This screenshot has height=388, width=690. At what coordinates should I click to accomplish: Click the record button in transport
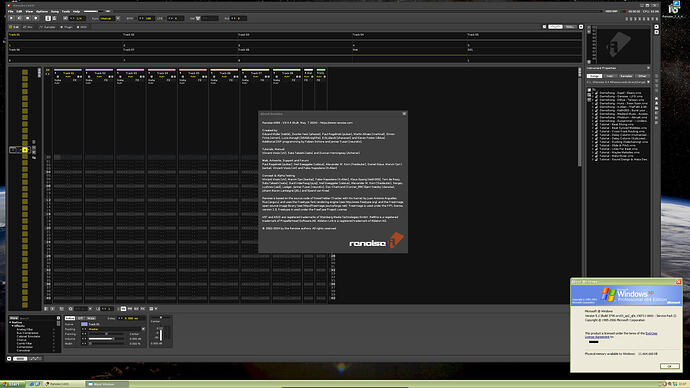click(x=36, y=18)
